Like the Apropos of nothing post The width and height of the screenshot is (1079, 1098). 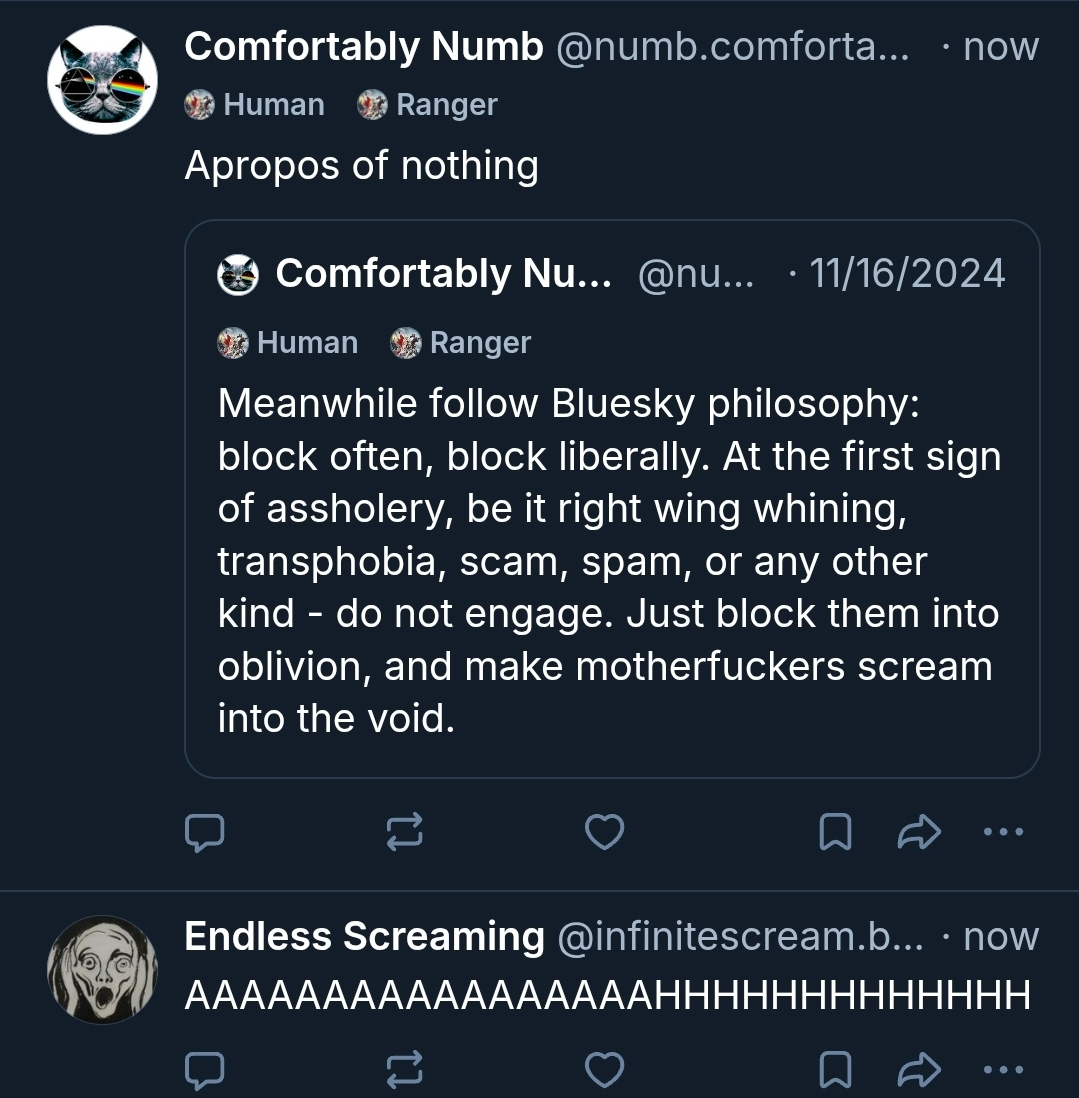coord(604,832)
